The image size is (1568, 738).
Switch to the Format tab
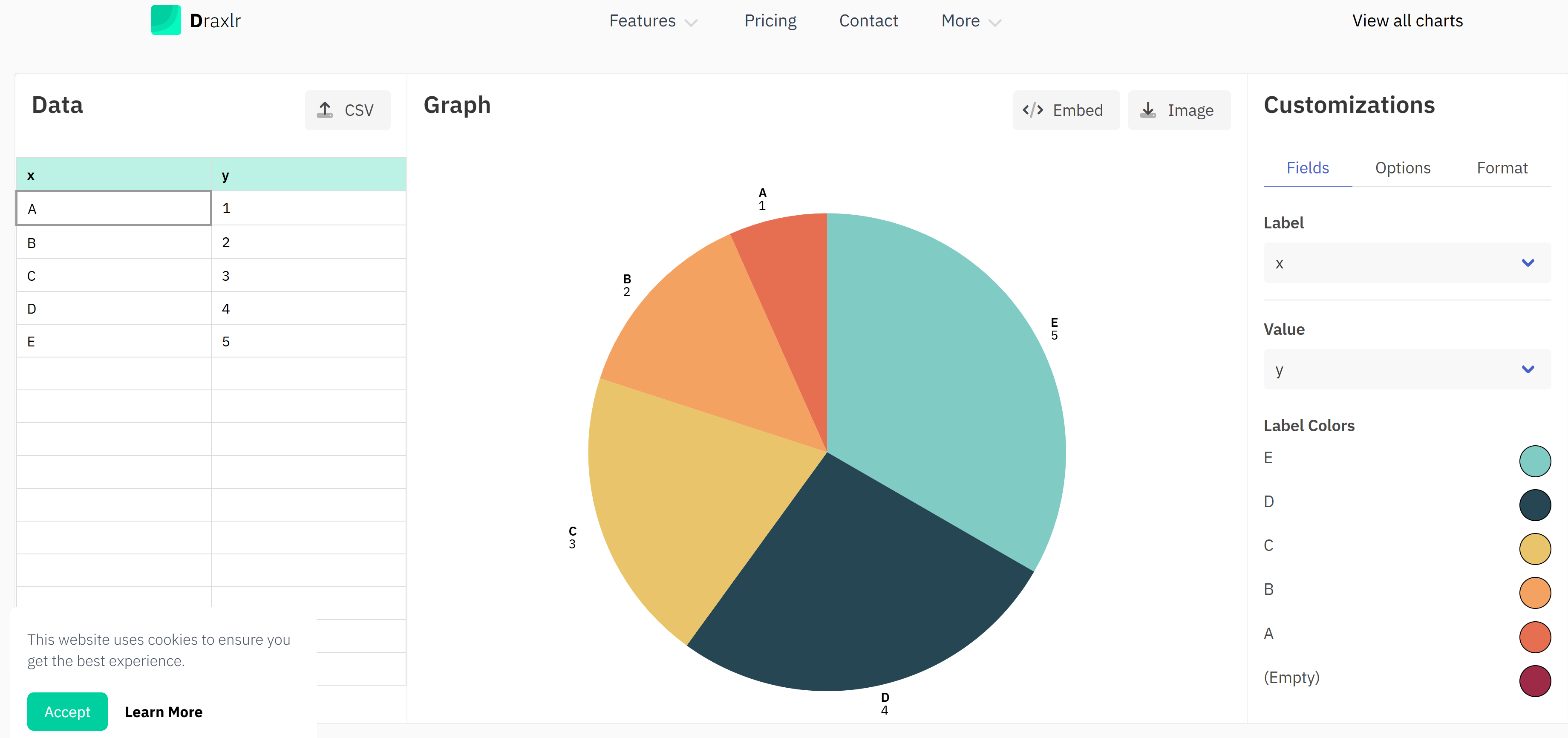tap(1502, 167)
